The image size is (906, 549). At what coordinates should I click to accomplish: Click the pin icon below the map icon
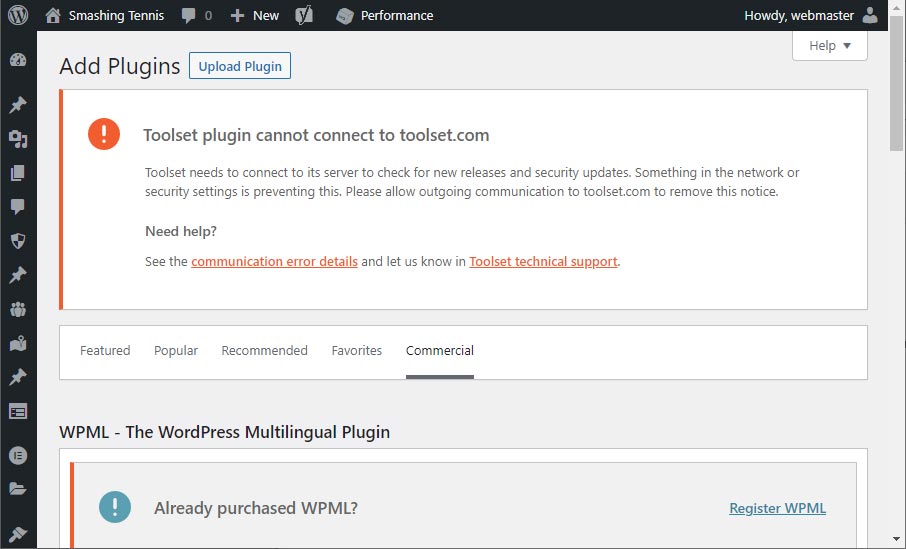18,377
